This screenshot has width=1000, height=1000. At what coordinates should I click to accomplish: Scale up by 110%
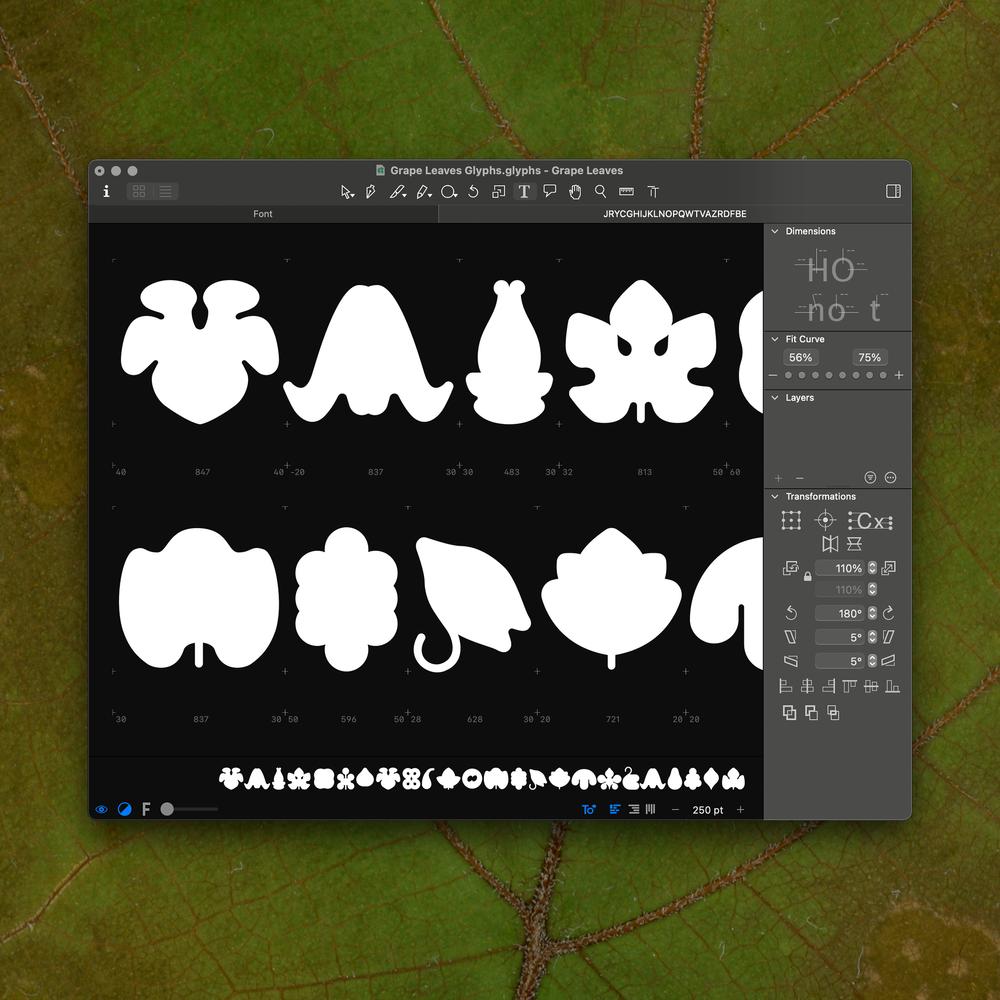pyautogui.click(x=888, y=568)
